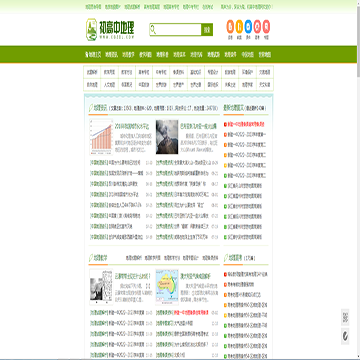Click the floating QR code button at right edge
This screenshot has width=360, height=360.
(345, 317)
